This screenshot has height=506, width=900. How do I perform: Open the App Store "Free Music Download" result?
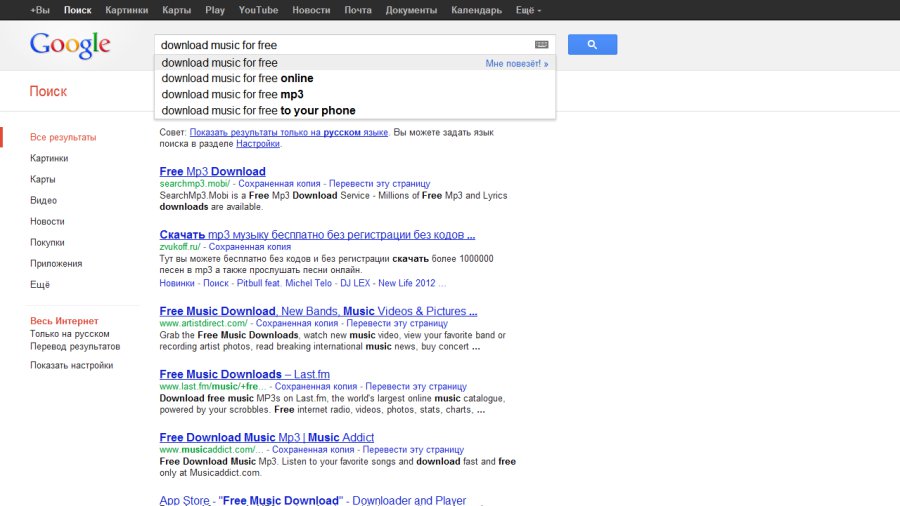(x=313, y=500)
